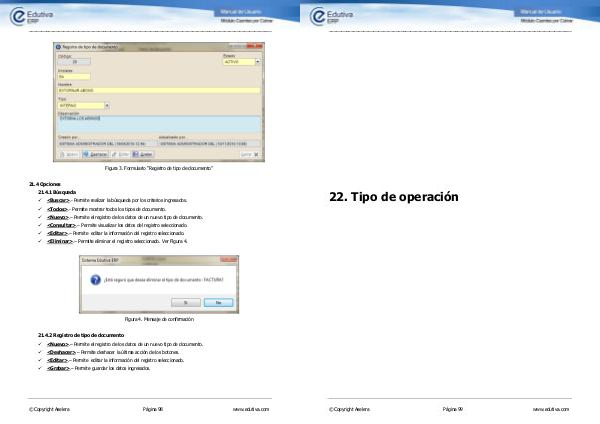The width and height of the screenshot is (600, 424).
Task: Click the www.edutiva.com link on right page
Action: pos(550,410)
